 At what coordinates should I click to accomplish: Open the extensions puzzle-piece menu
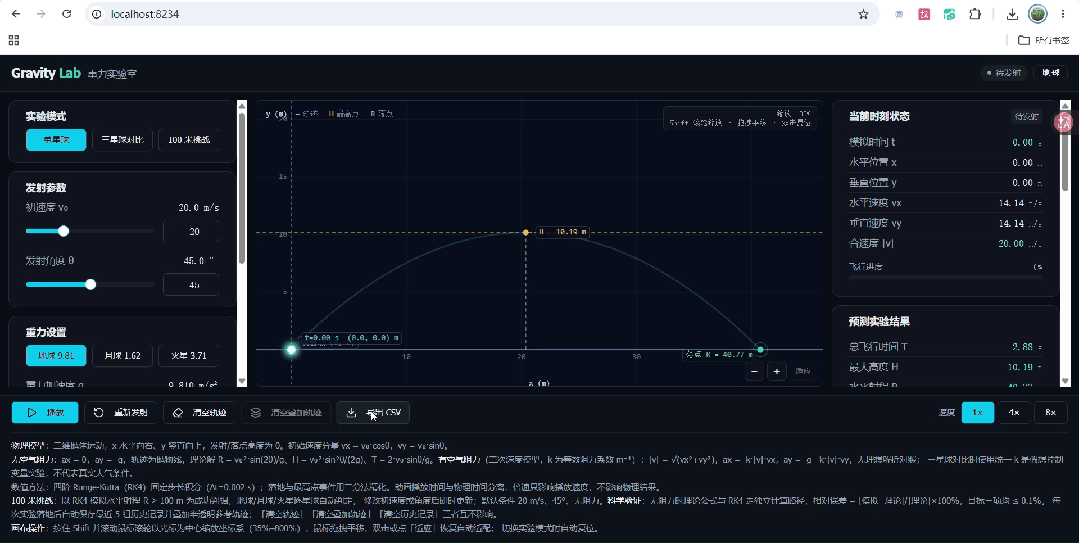[975, 14]
